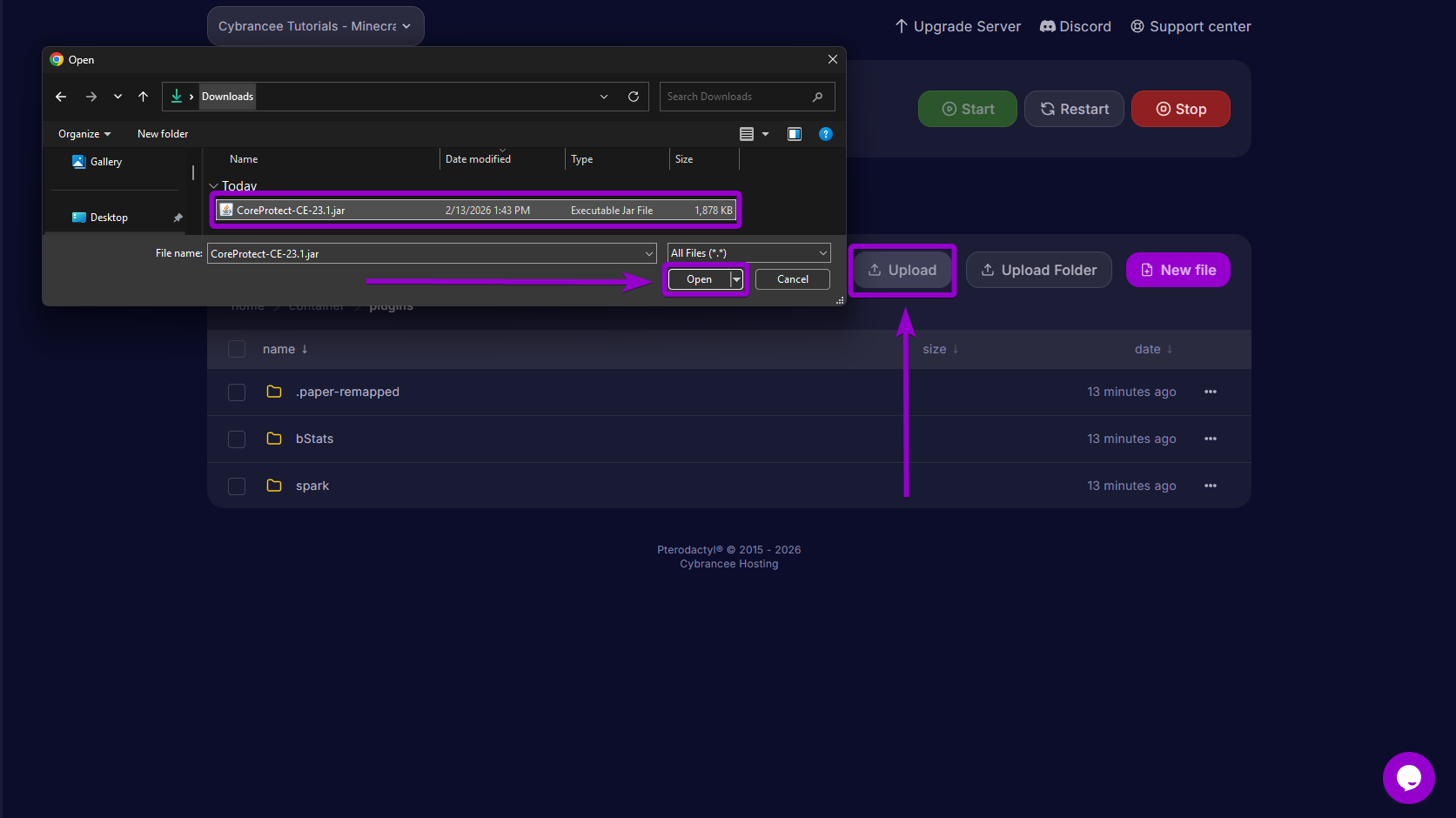
Task: Select CoreProtect-CE-23.1.jar file
Action: (475, 210)
